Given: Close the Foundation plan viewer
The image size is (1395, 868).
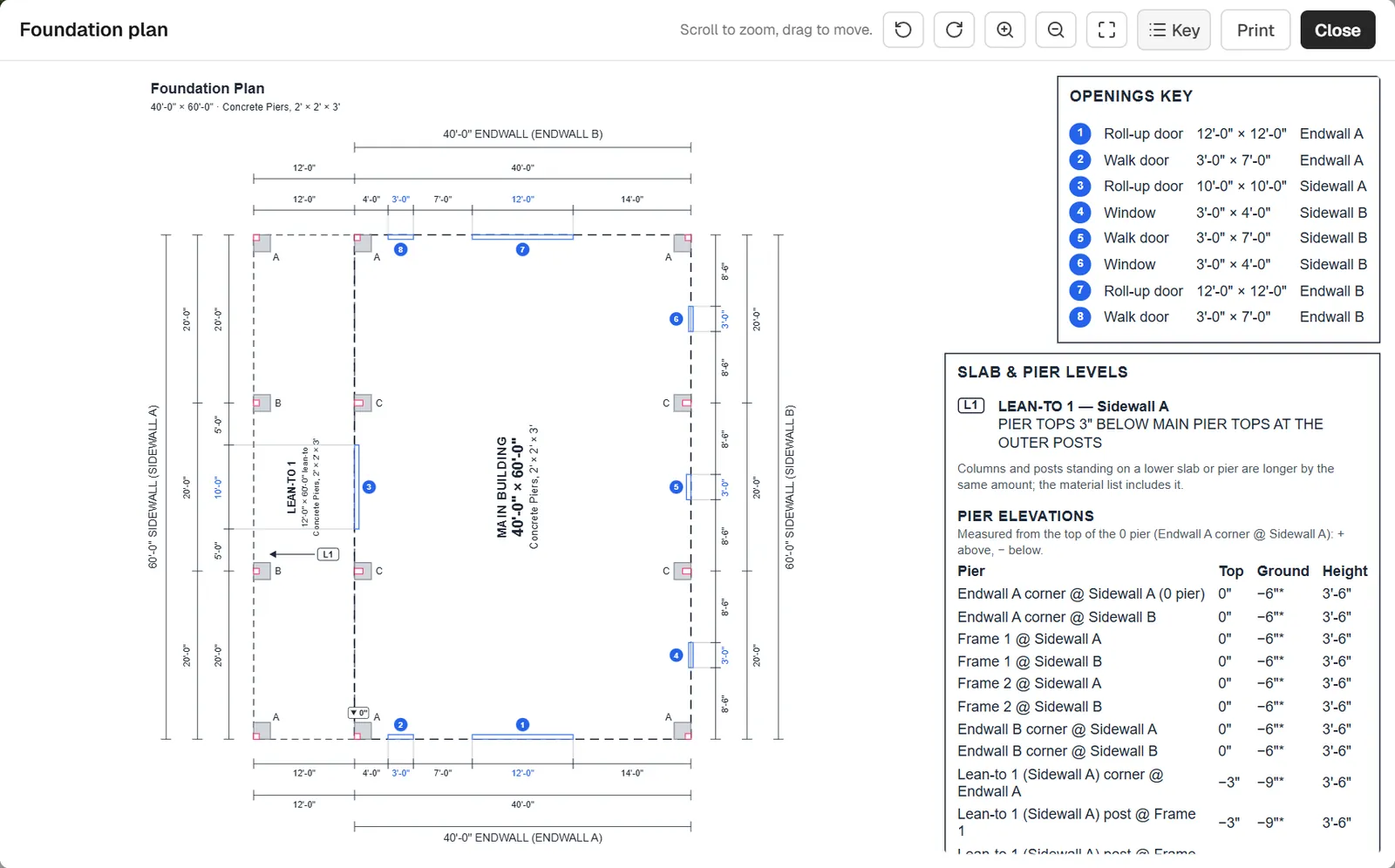Looking at the screenshot, I should (x=1337, y=30).
